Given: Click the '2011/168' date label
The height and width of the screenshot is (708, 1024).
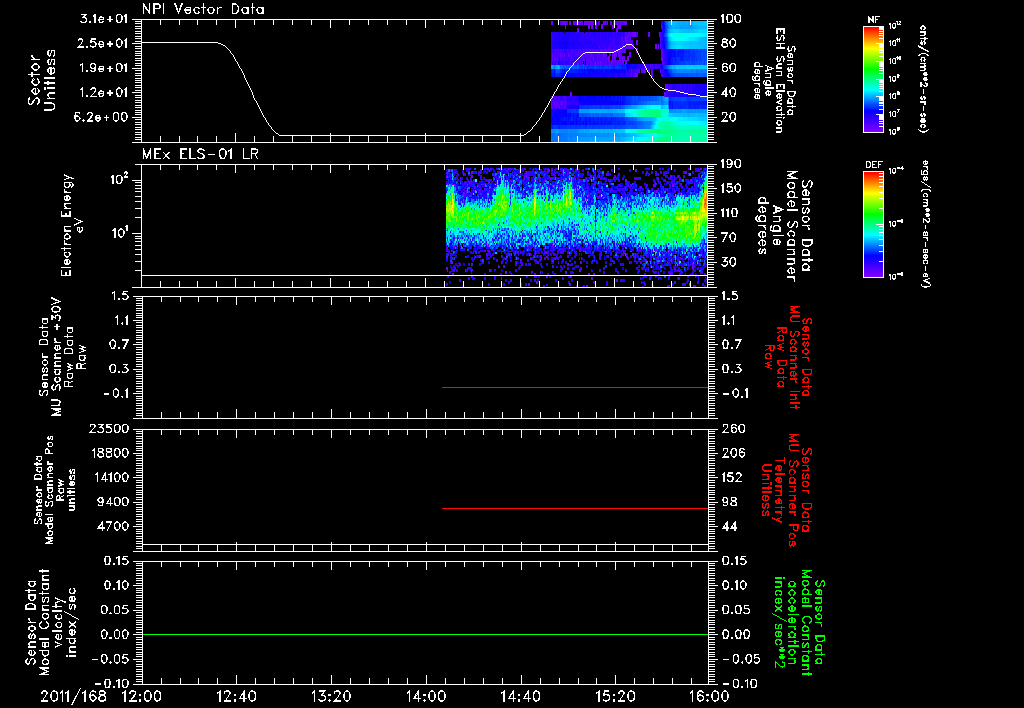Looking at the screenshot, I should point(73,696).
